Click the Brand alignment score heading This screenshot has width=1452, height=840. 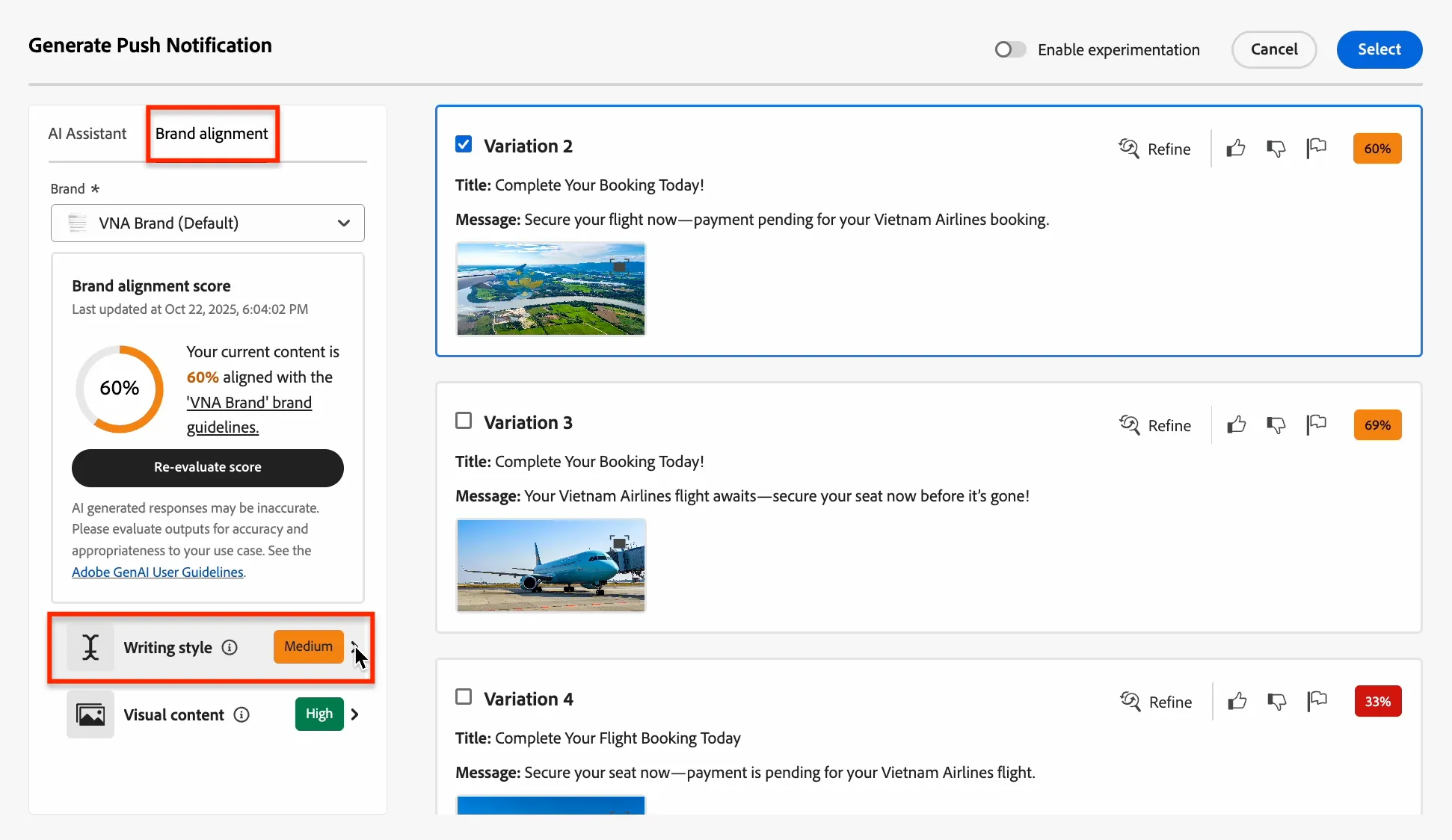pyautogui.click(x=151, y=285)
